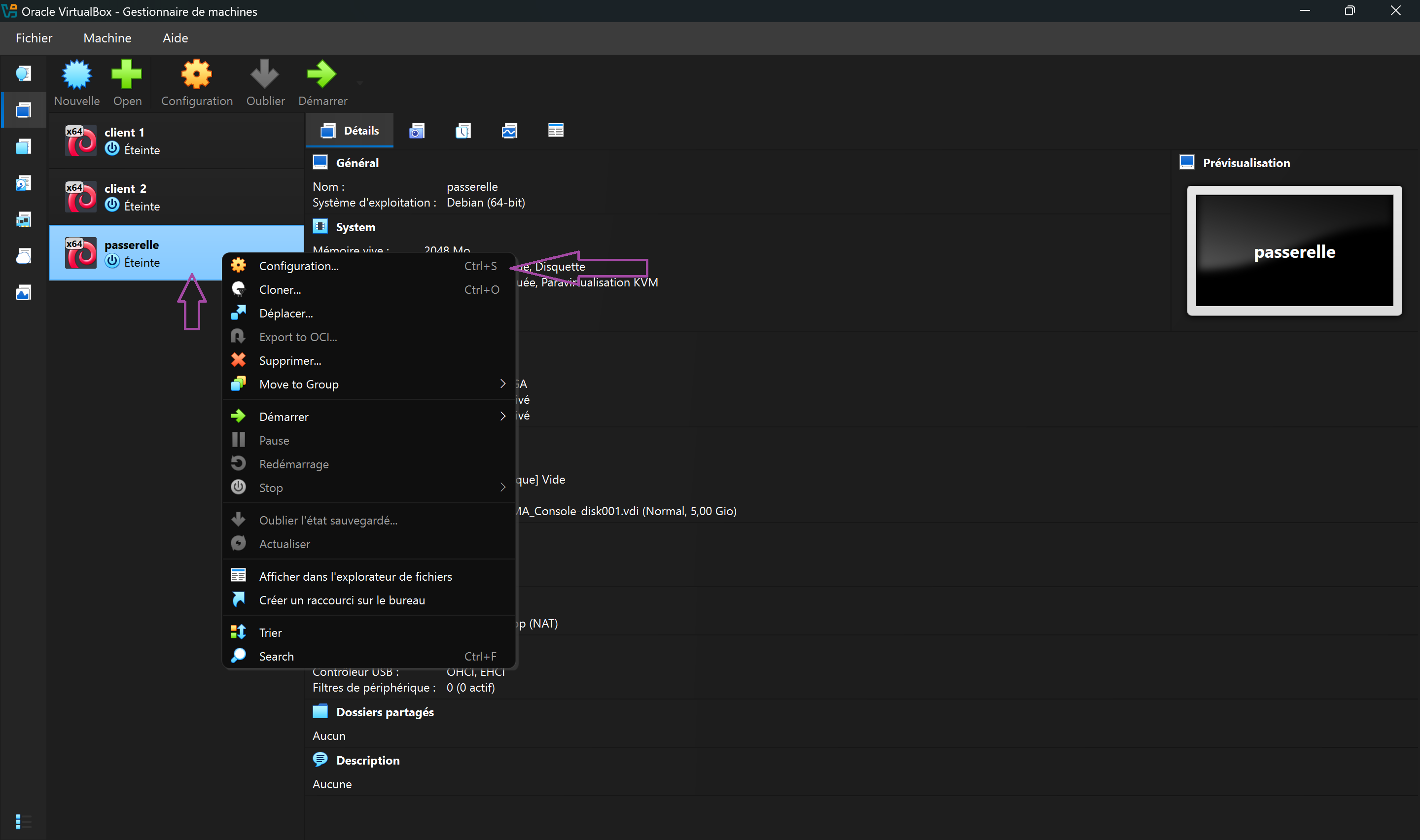The image size is (1420, 840).
Task: Open the Activities overview sidebar icon
Action: [x=23, y=292]
